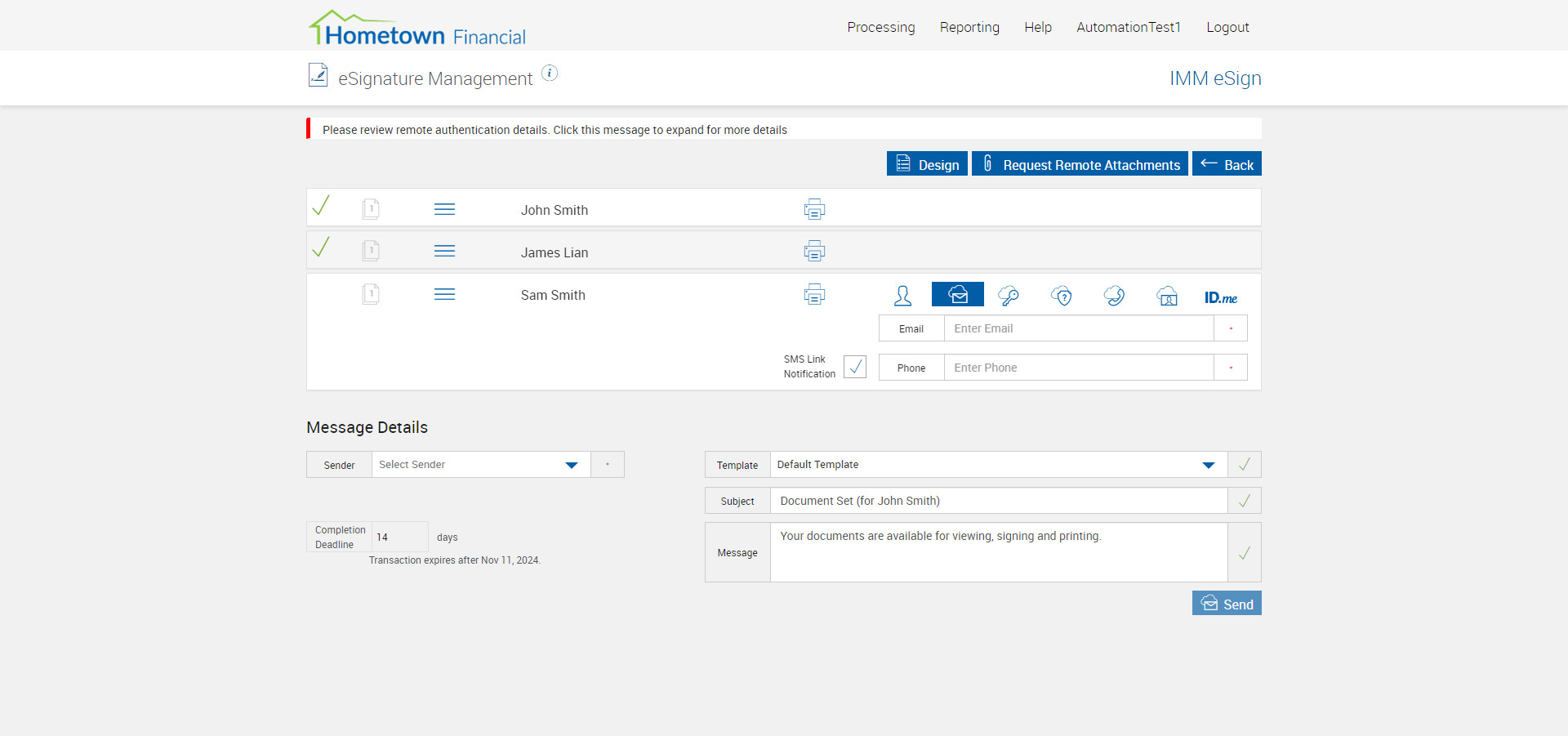Open the Processing menu
Image resolution: width=1568 pixels, height=736 pixels.
[880, 27]
